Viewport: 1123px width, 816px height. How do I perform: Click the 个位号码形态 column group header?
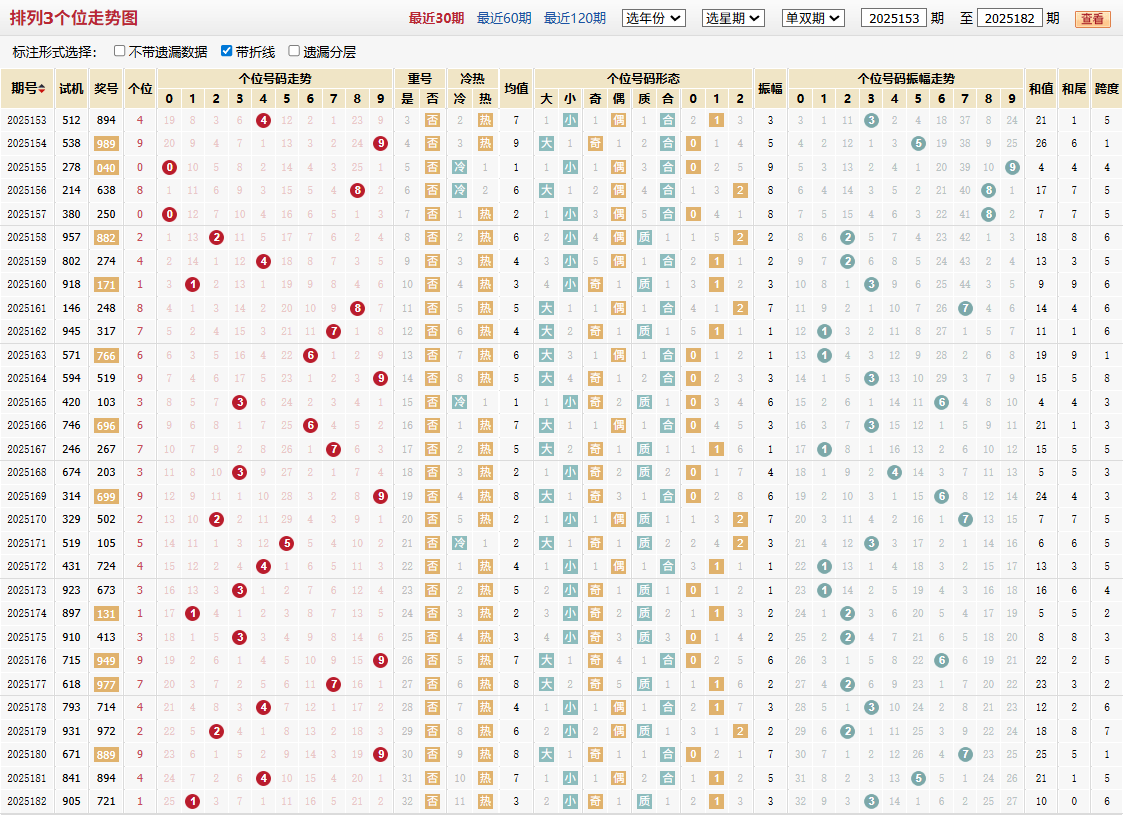pyautogui.click(x=644, y=78)
